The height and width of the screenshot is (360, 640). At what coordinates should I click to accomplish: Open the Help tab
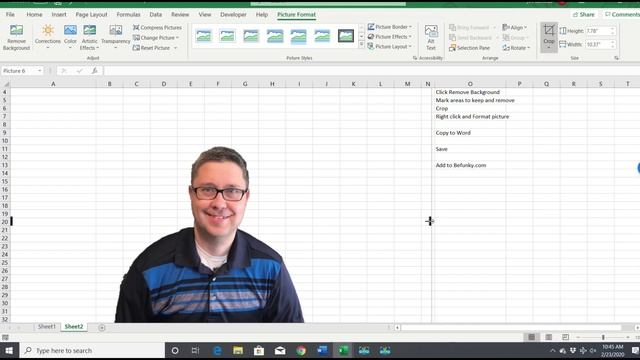click(x=262, y=14)
